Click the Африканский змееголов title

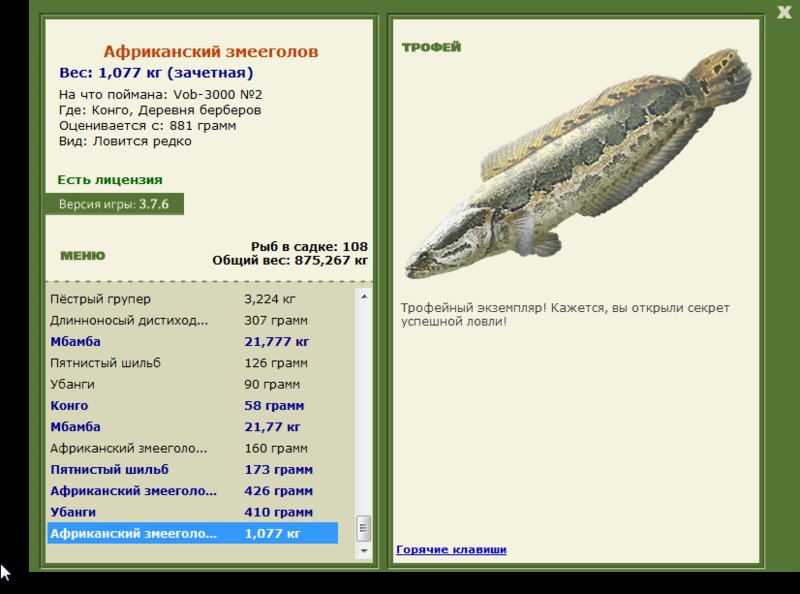(211, 52)
